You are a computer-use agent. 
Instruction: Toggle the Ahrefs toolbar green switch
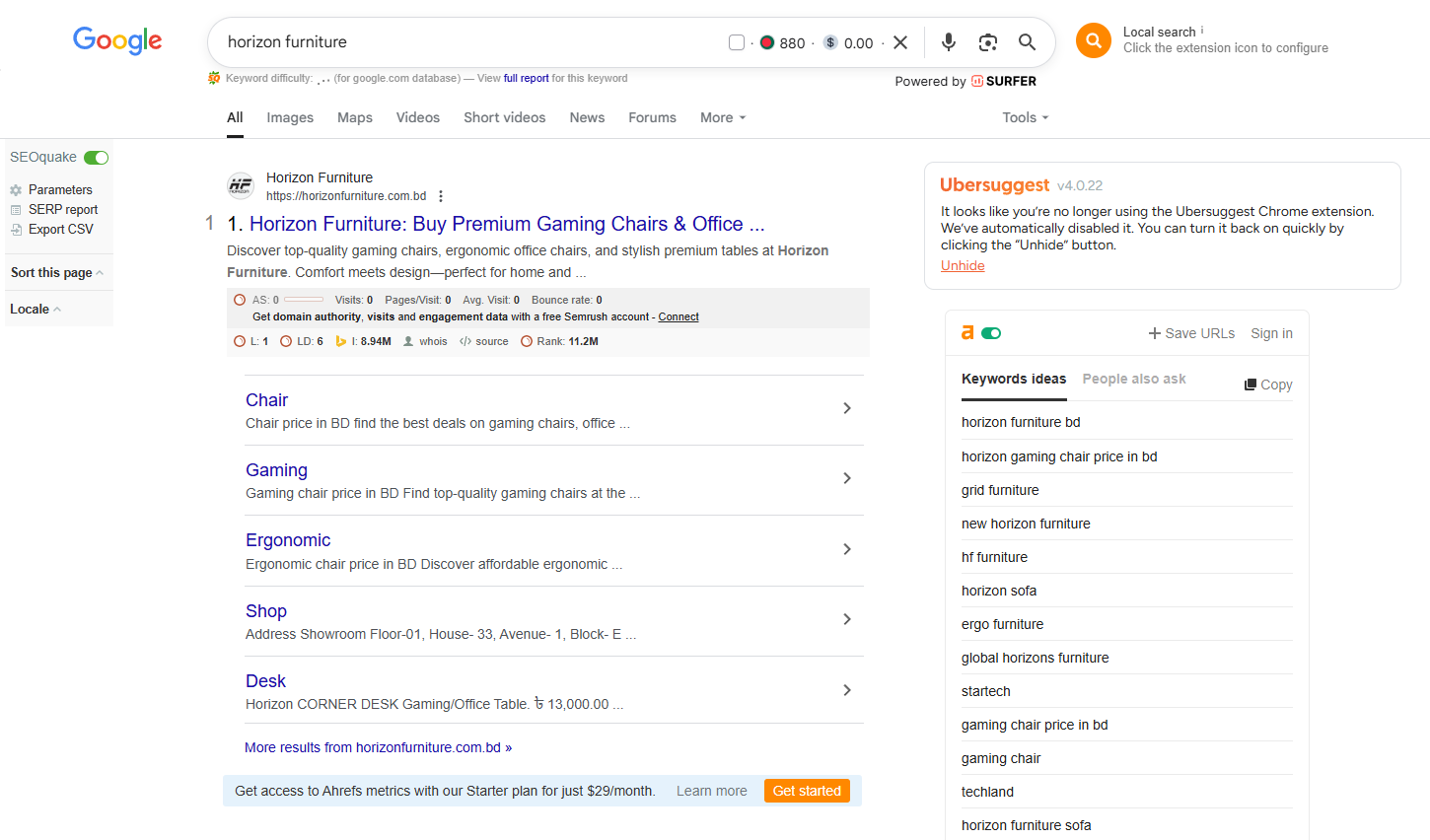point(992,333)
